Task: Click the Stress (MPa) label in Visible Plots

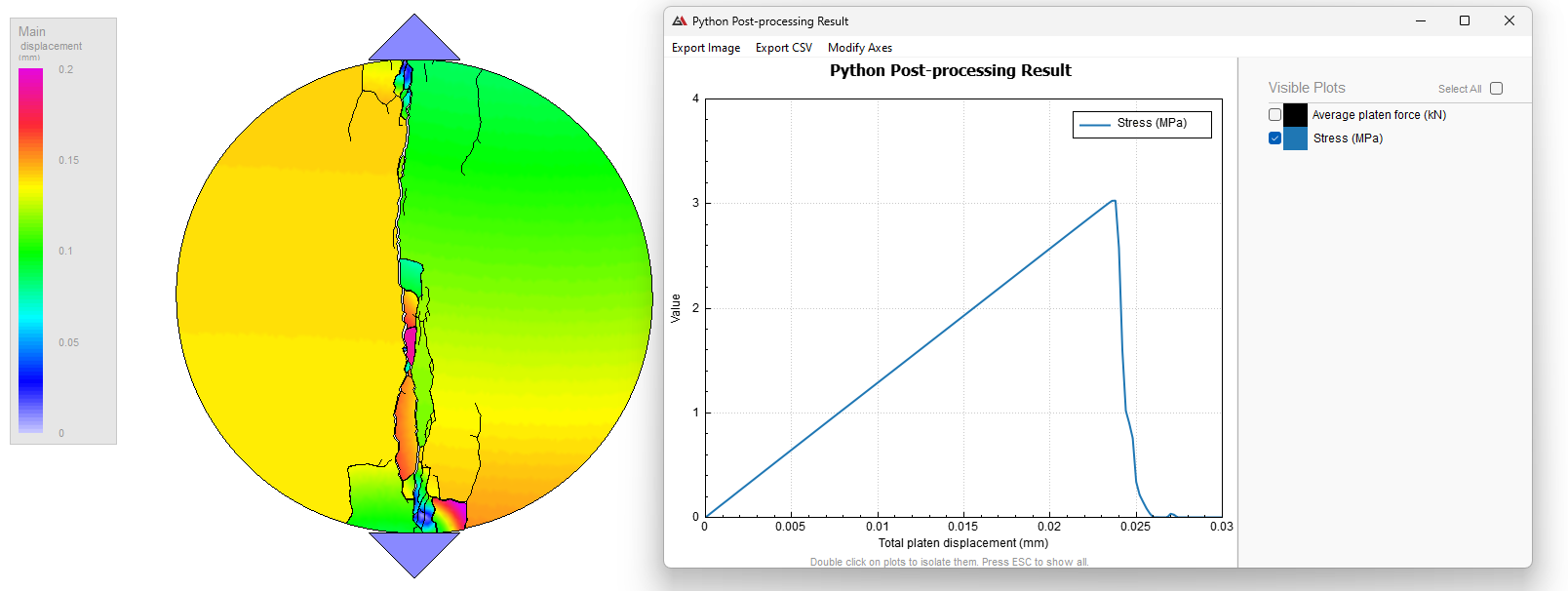Action: click(x=1348, y=138)
